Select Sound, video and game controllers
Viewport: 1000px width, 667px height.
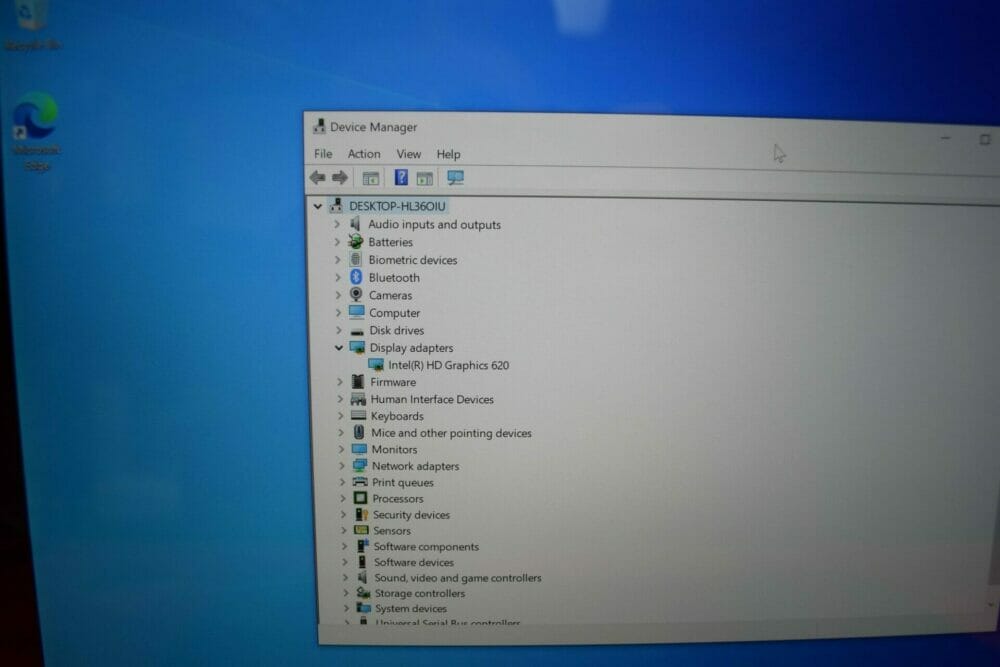coord(458,578)
